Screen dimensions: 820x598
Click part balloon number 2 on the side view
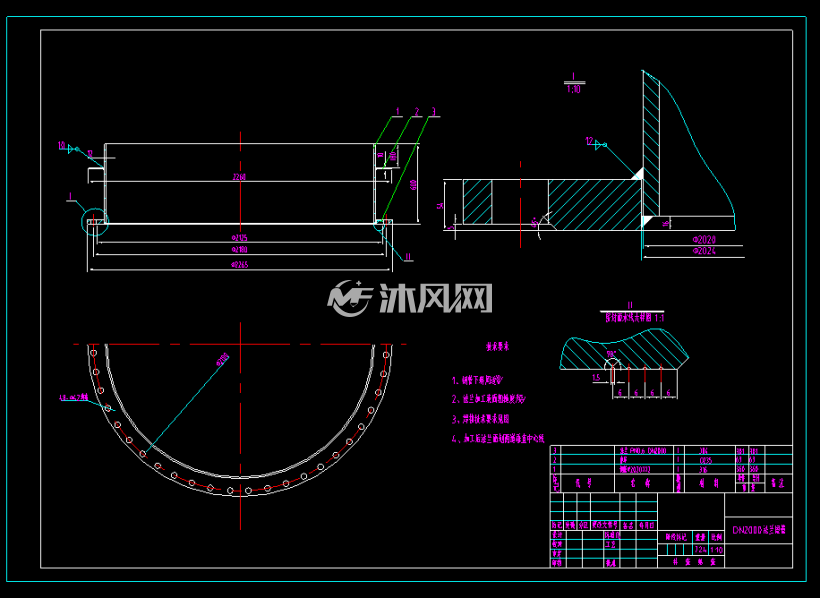(417, 111)
